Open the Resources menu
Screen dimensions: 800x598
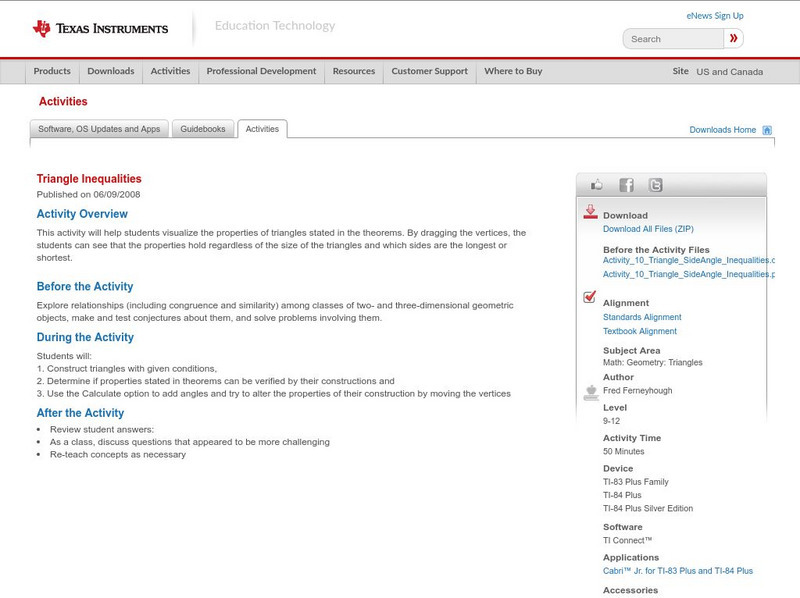[x=354, y=71]
